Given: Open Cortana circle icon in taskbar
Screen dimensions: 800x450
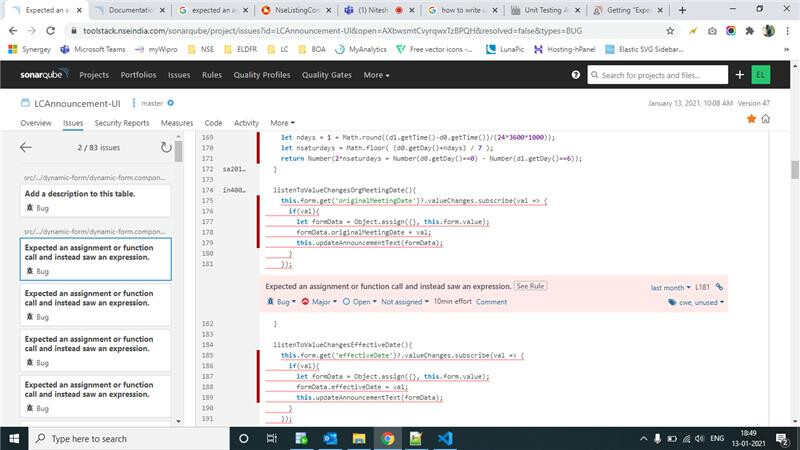Looking at the screenshot, I should (x=243, y=439).
